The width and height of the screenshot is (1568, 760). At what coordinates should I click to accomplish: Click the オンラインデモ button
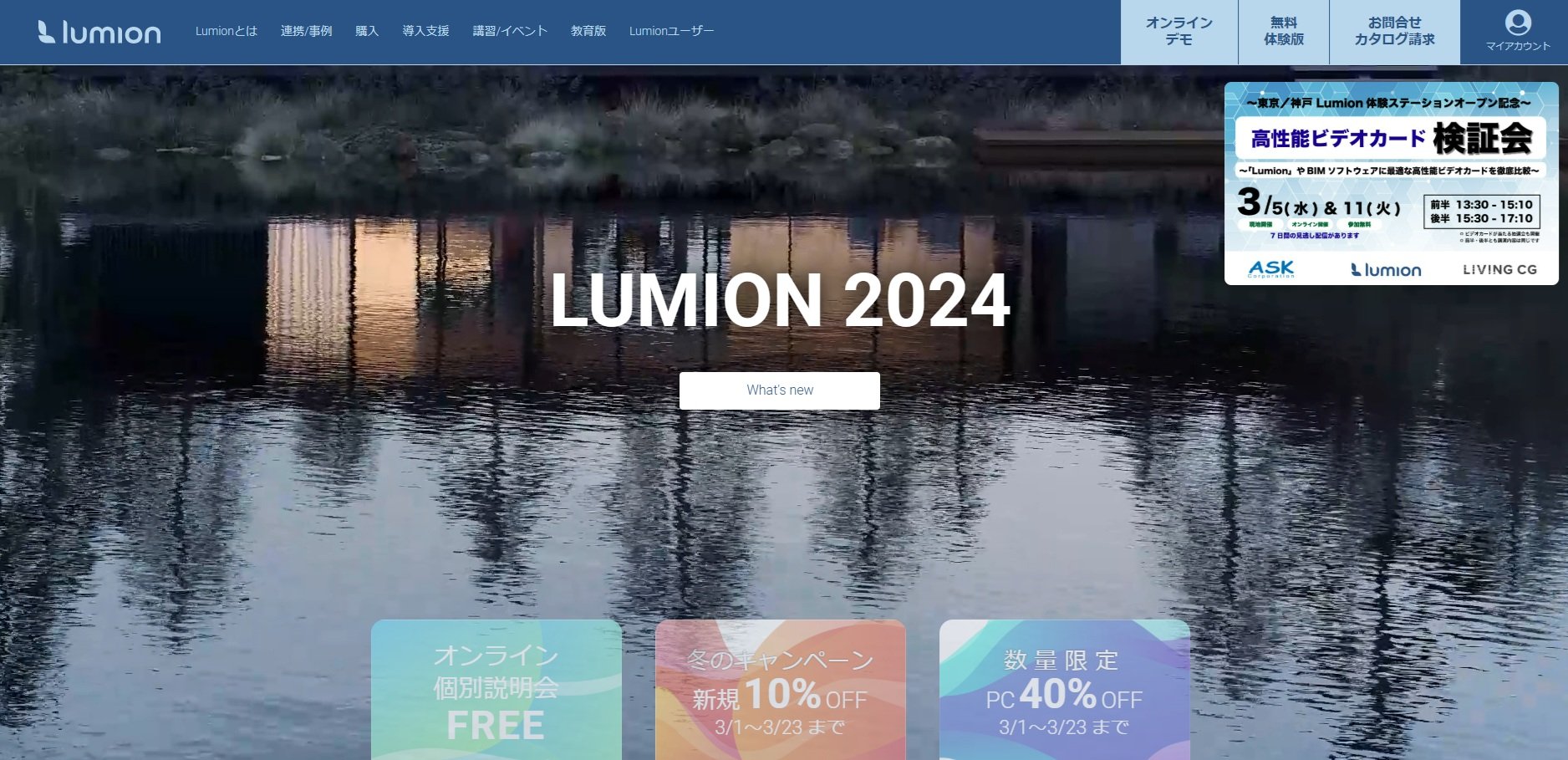(x=1179, y=32)
